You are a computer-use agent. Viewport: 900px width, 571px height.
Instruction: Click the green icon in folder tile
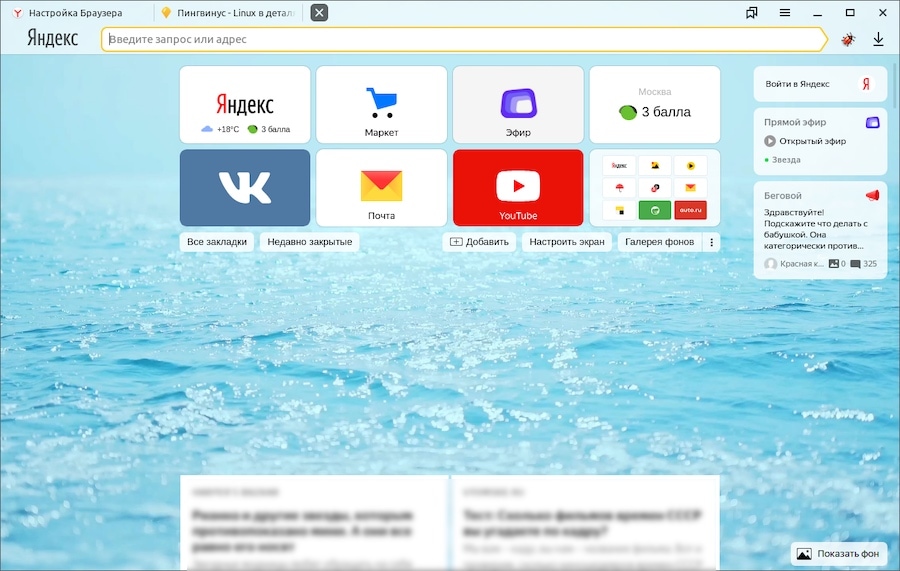pyautogui.click(x=654, y=210)
